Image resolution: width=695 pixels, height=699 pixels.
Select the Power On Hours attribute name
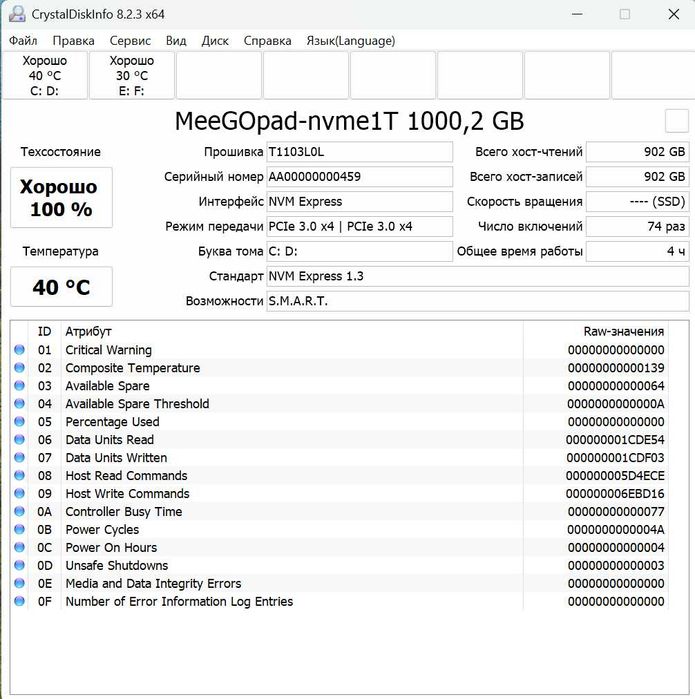click(x=111, y=547)
